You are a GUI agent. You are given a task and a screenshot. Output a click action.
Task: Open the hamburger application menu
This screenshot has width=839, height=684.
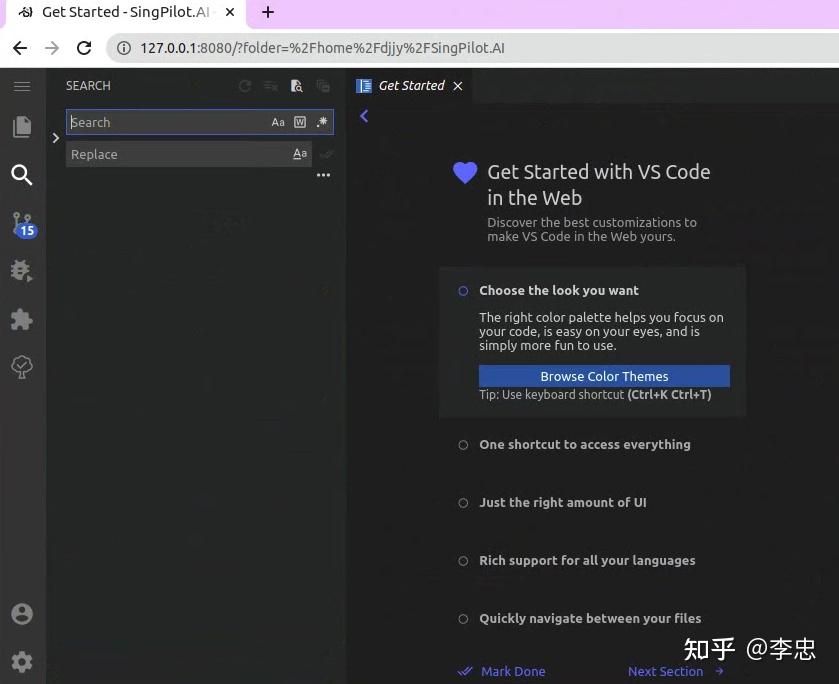click(22, 86)
